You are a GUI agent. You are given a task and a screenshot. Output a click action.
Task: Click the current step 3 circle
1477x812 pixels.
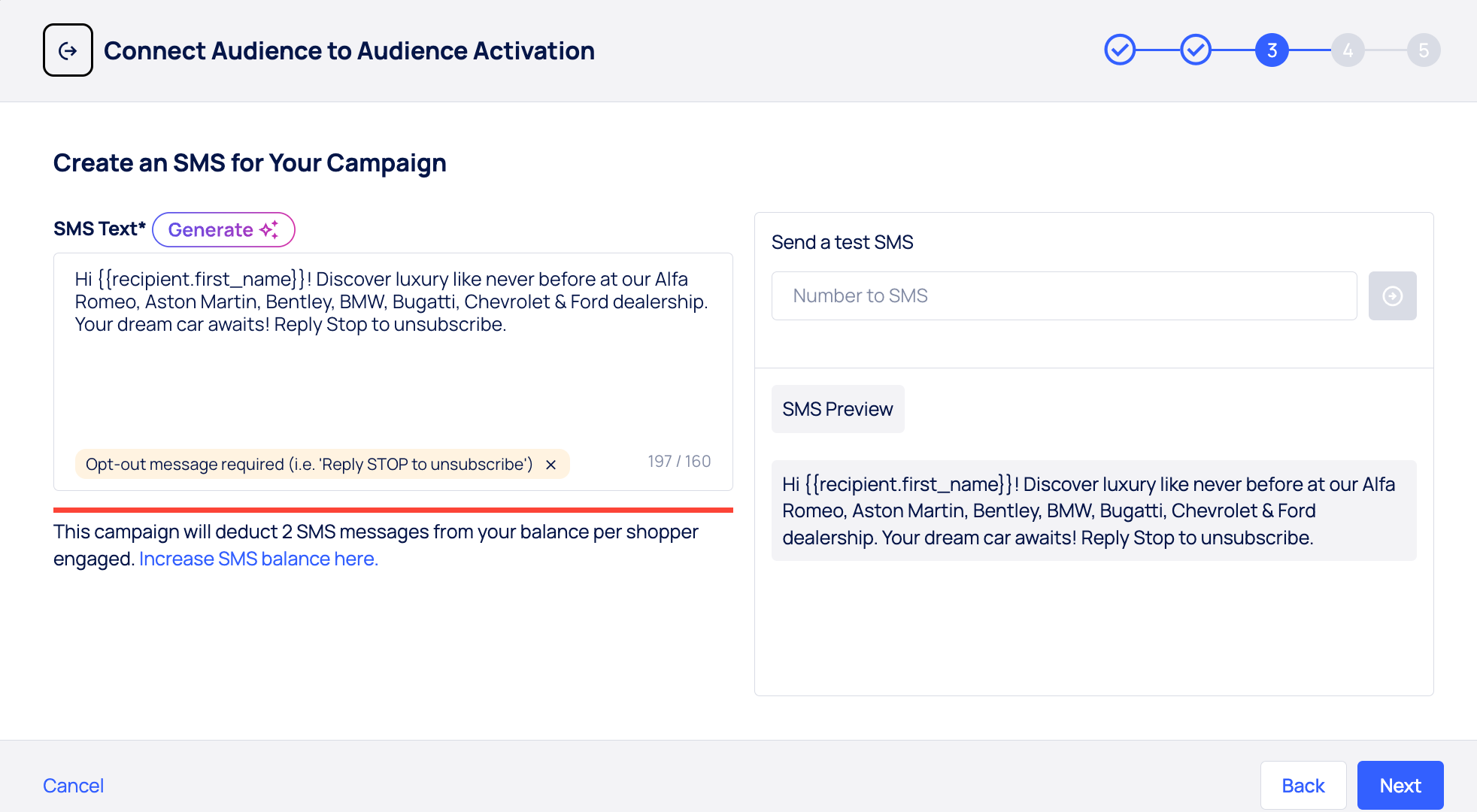click(x=1272, y=50)
